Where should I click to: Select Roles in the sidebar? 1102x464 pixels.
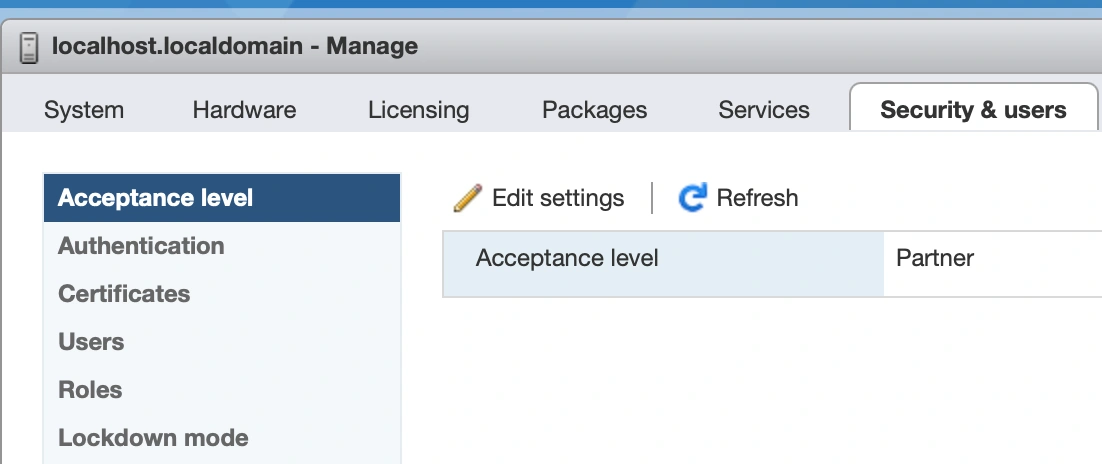coord(90,390)
